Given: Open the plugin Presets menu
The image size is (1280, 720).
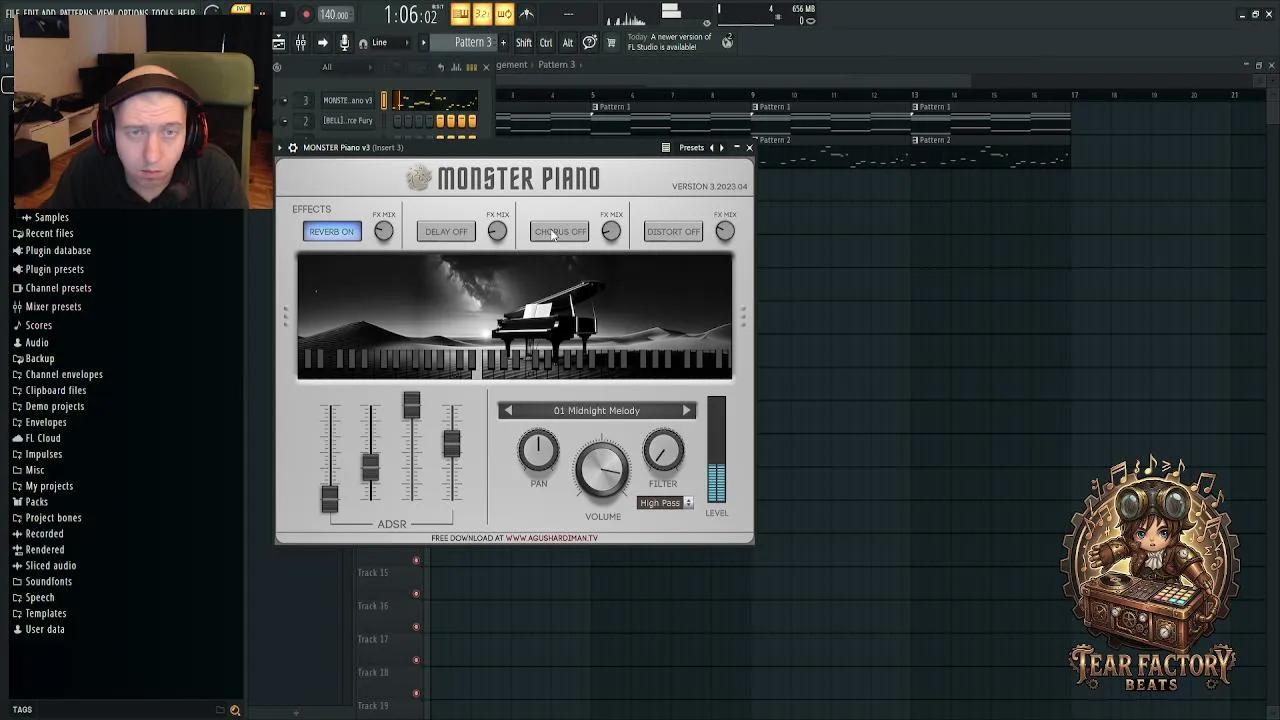Looking at the screenshot, I should (x=691, y=148).
